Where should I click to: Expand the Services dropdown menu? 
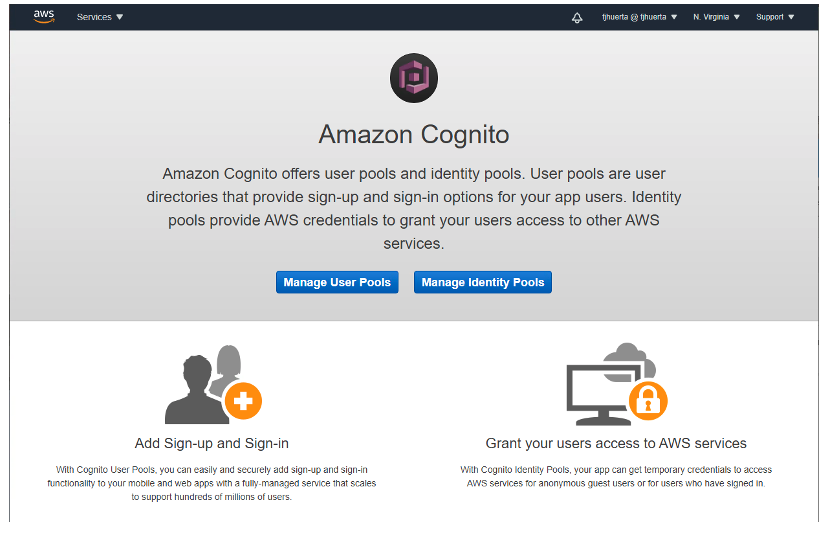(100, 17)
